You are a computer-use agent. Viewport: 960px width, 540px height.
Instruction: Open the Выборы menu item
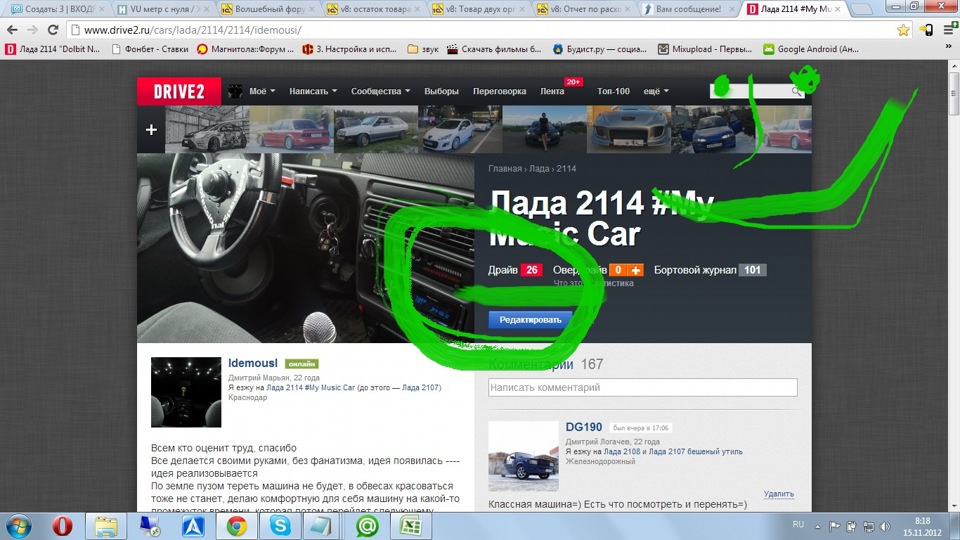[x=441, y=91]
